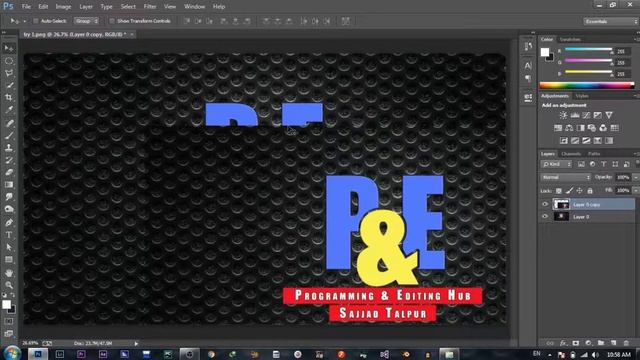The width and height of the screenshot is (640, 360).
Task: Toggle lock all for layer
Action: point(590,191)
